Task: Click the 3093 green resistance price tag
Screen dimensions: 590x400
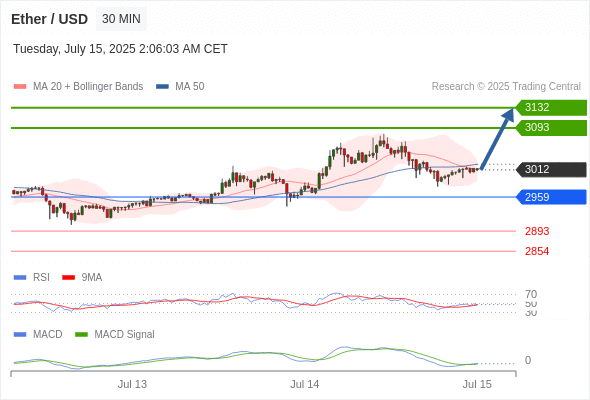Action: (x=551, y=128)
